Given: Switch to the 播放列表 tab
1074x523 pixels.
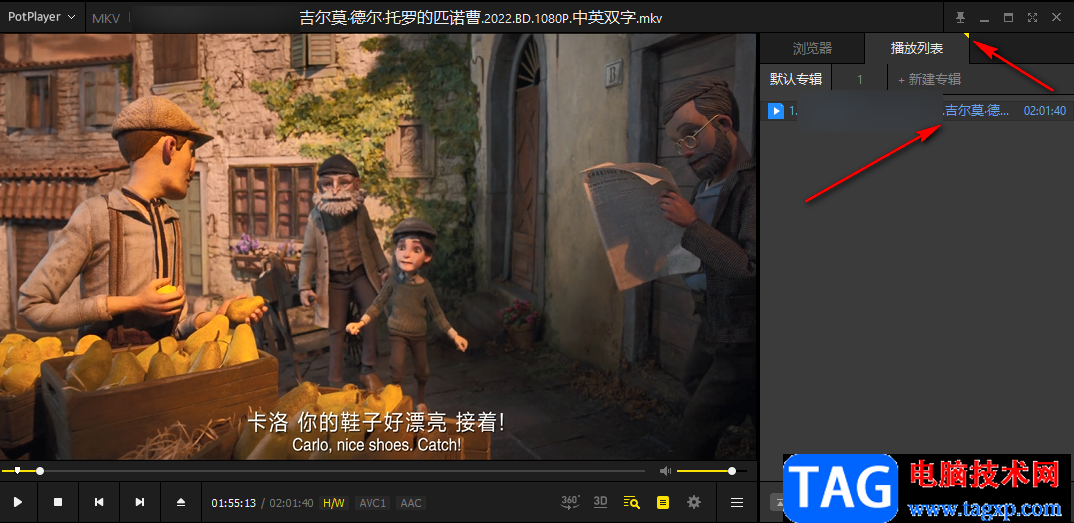Looking at the screenshot, I should pos(916,48).
